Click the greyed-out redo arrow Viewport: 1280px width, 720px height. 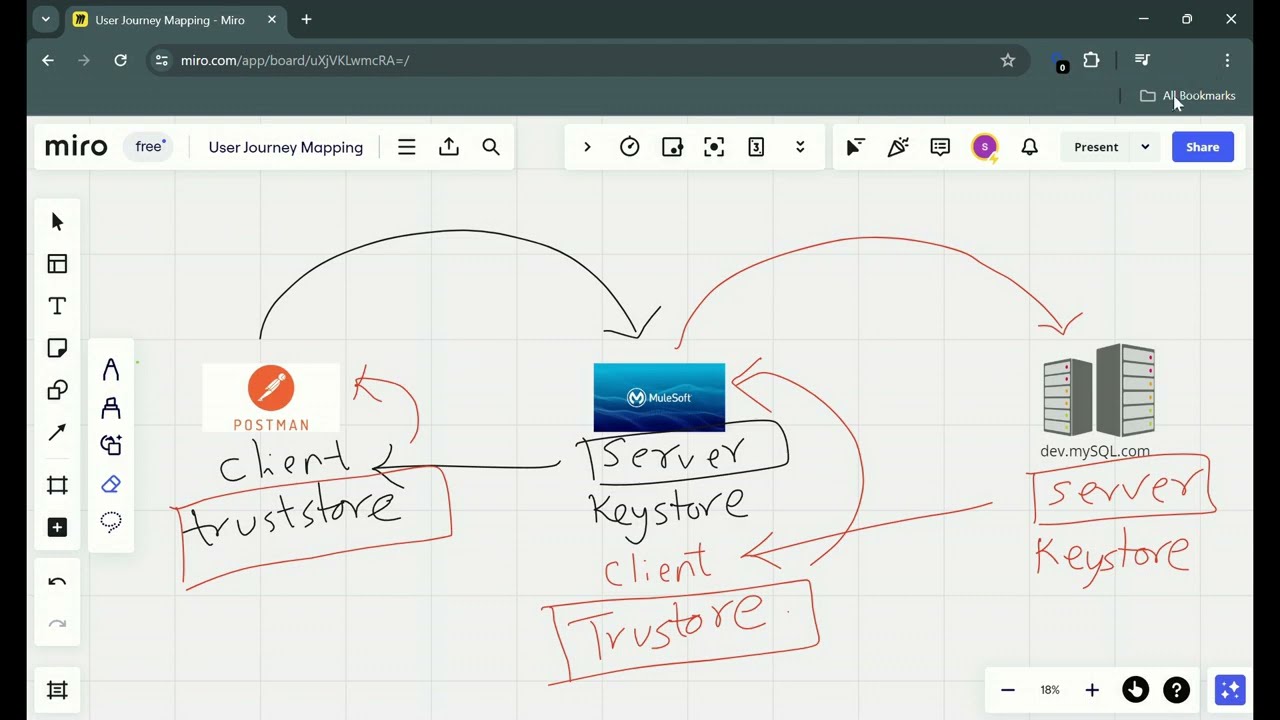point(57,624)
